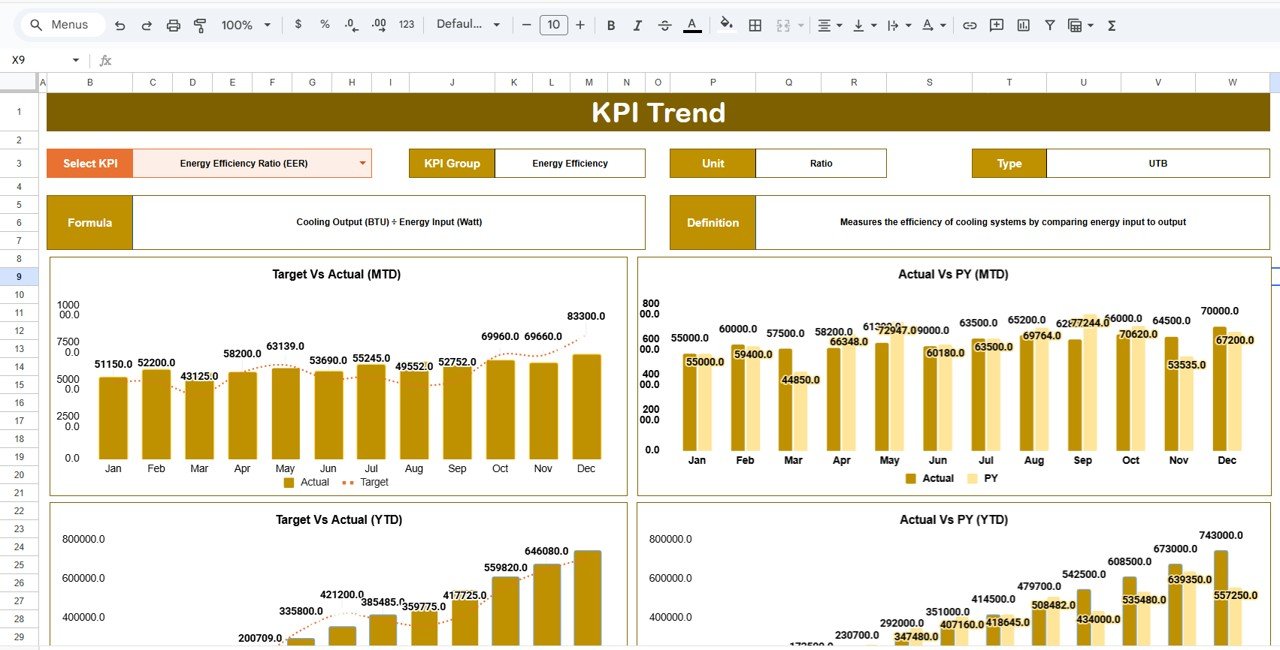The height and width of the screenshot is (650, 1280).
Task: Apply currency format with the dollar icon
Action: pos(297,24)
